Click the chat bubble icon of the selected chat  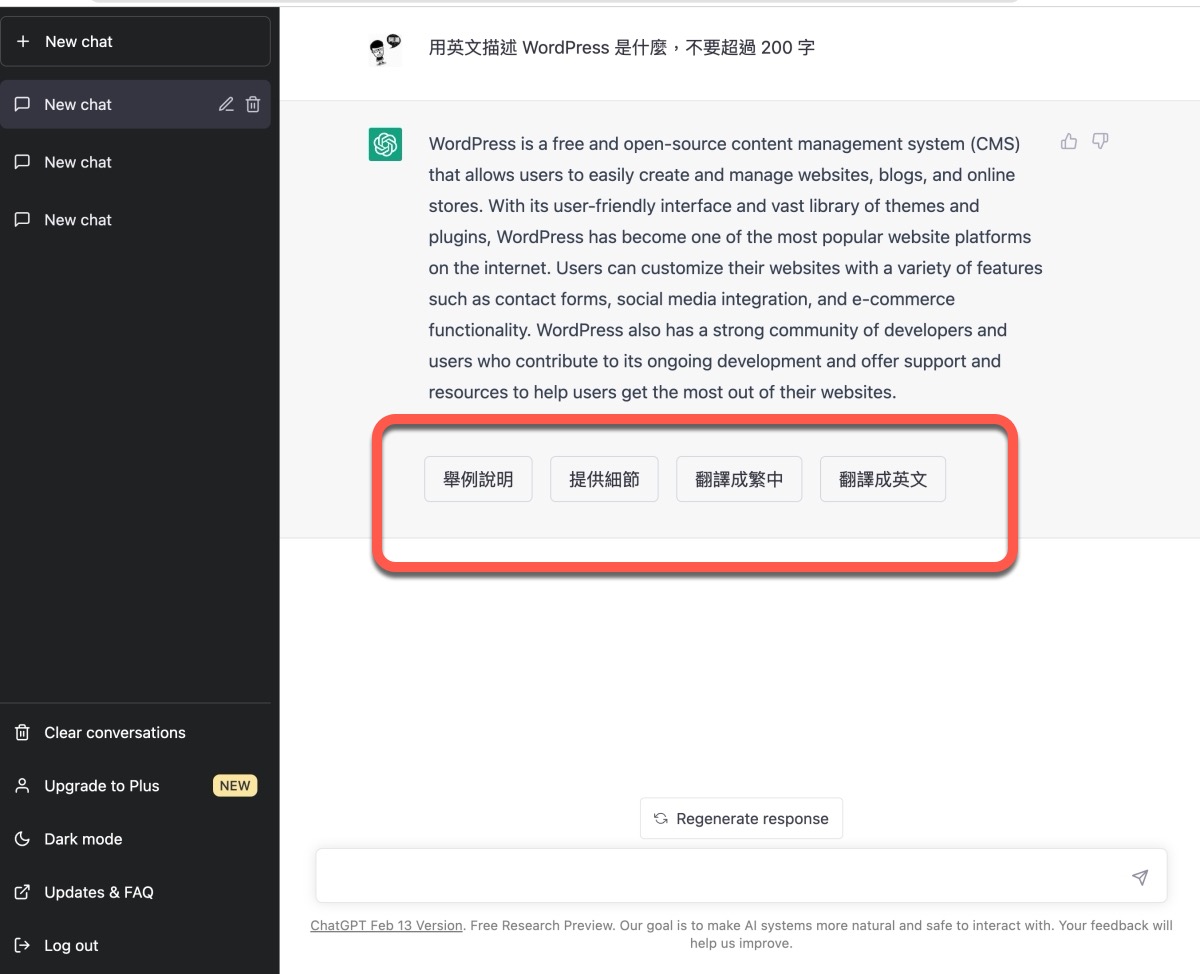[22, 104]
